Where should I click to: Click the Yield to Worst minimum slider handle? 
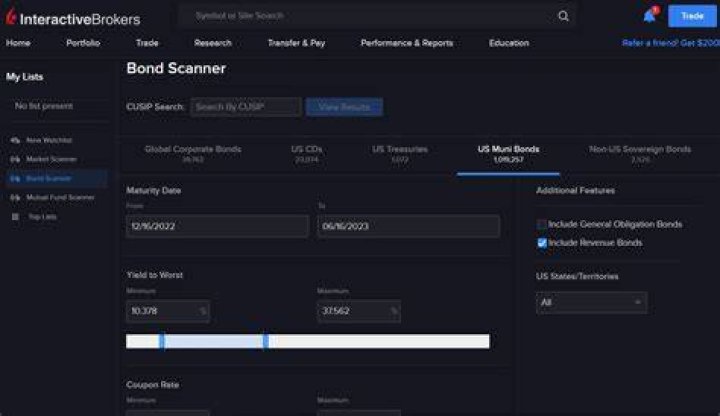(x=162, y=342)
